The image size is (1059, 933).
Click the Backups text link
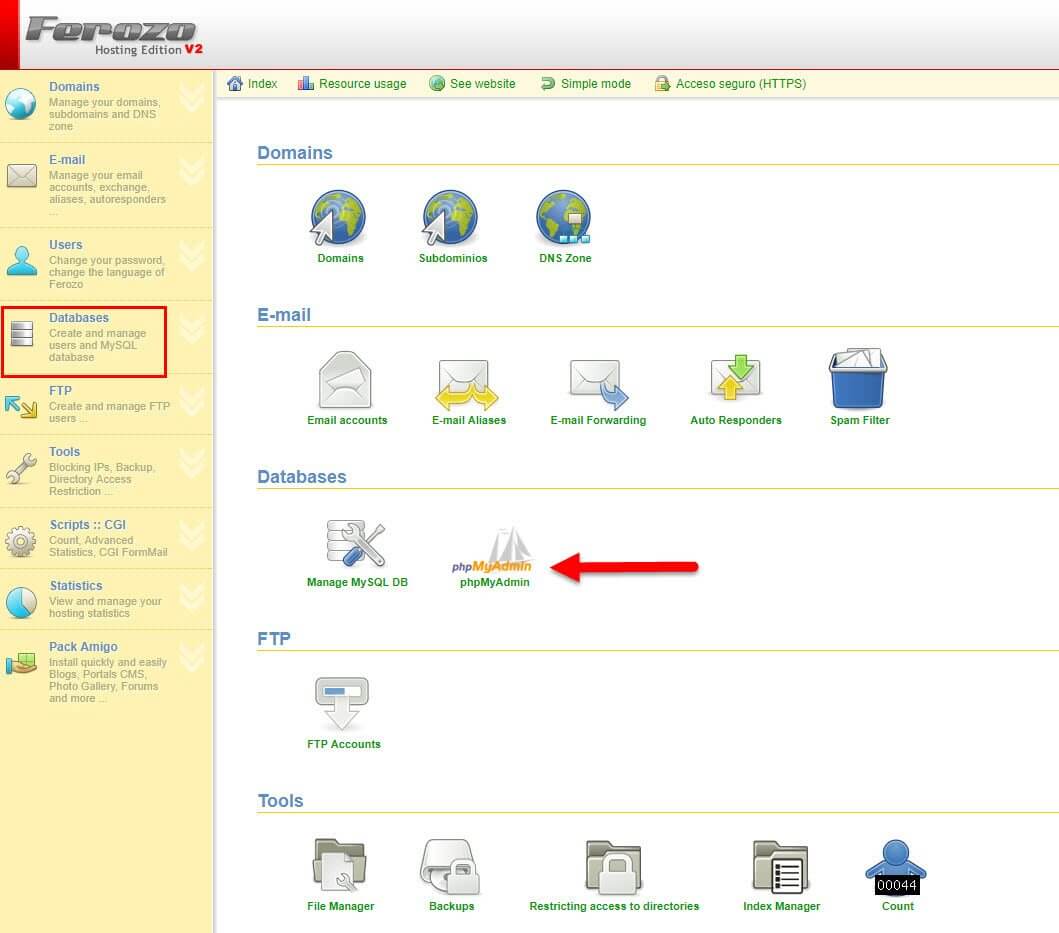451,907
